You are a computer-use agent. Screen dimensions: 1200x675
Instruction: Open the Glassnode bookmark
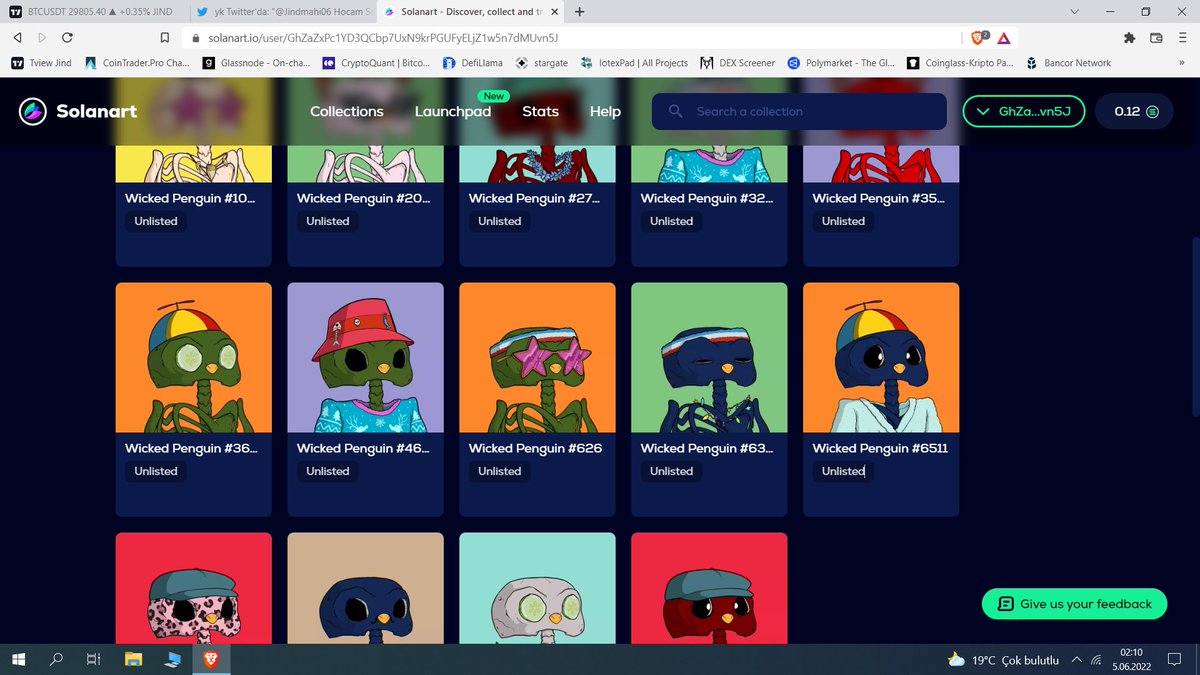pos(256,62)
